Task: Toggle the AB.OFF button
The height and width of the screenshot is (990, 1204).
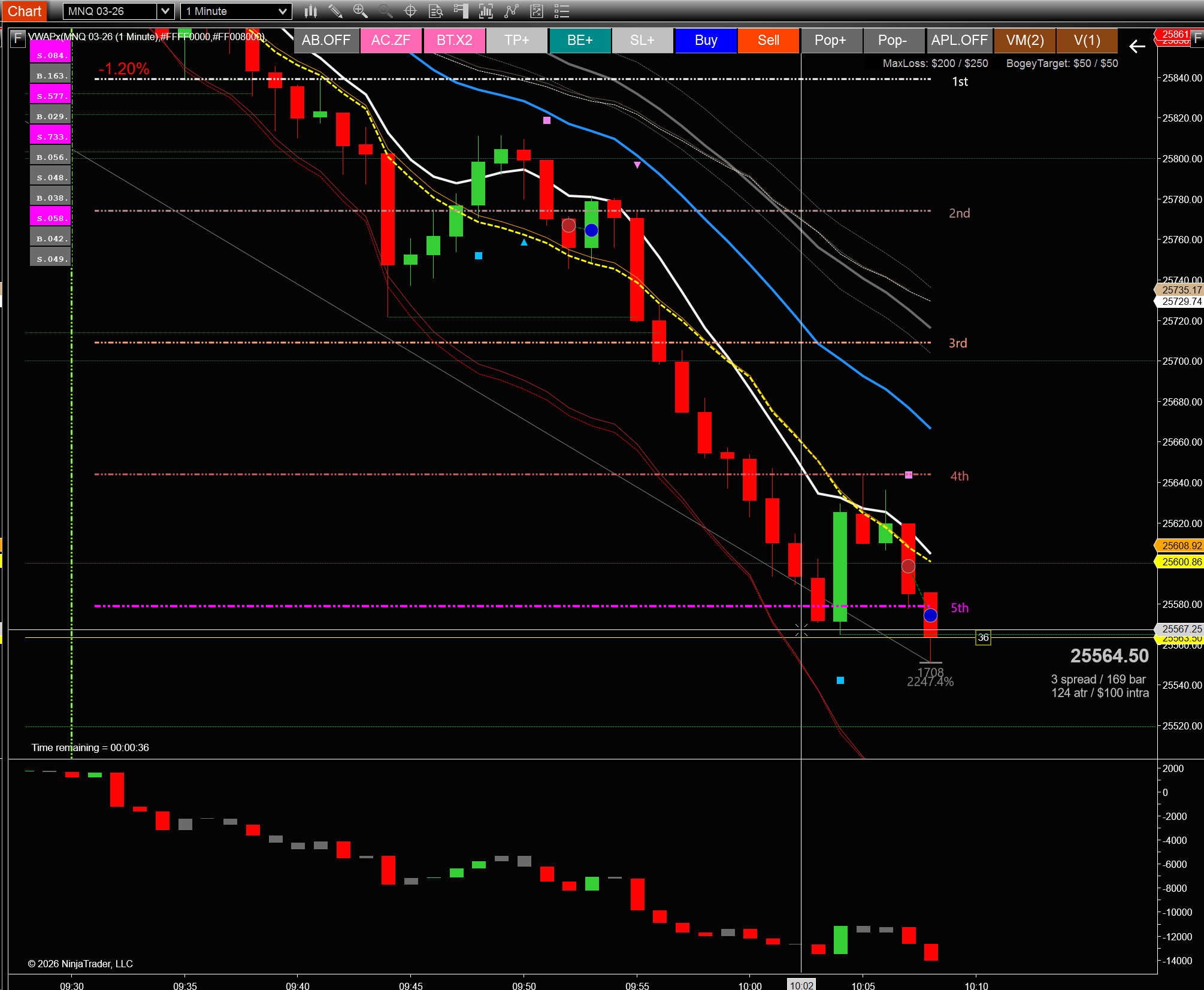Action: coord(326,40)
